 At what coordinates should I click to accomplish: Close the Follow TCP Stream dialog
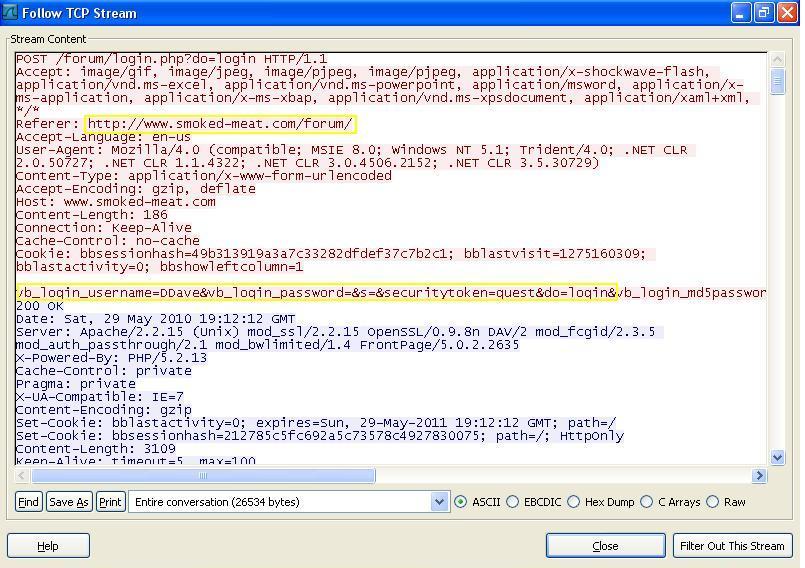click(x=605, y=546)
